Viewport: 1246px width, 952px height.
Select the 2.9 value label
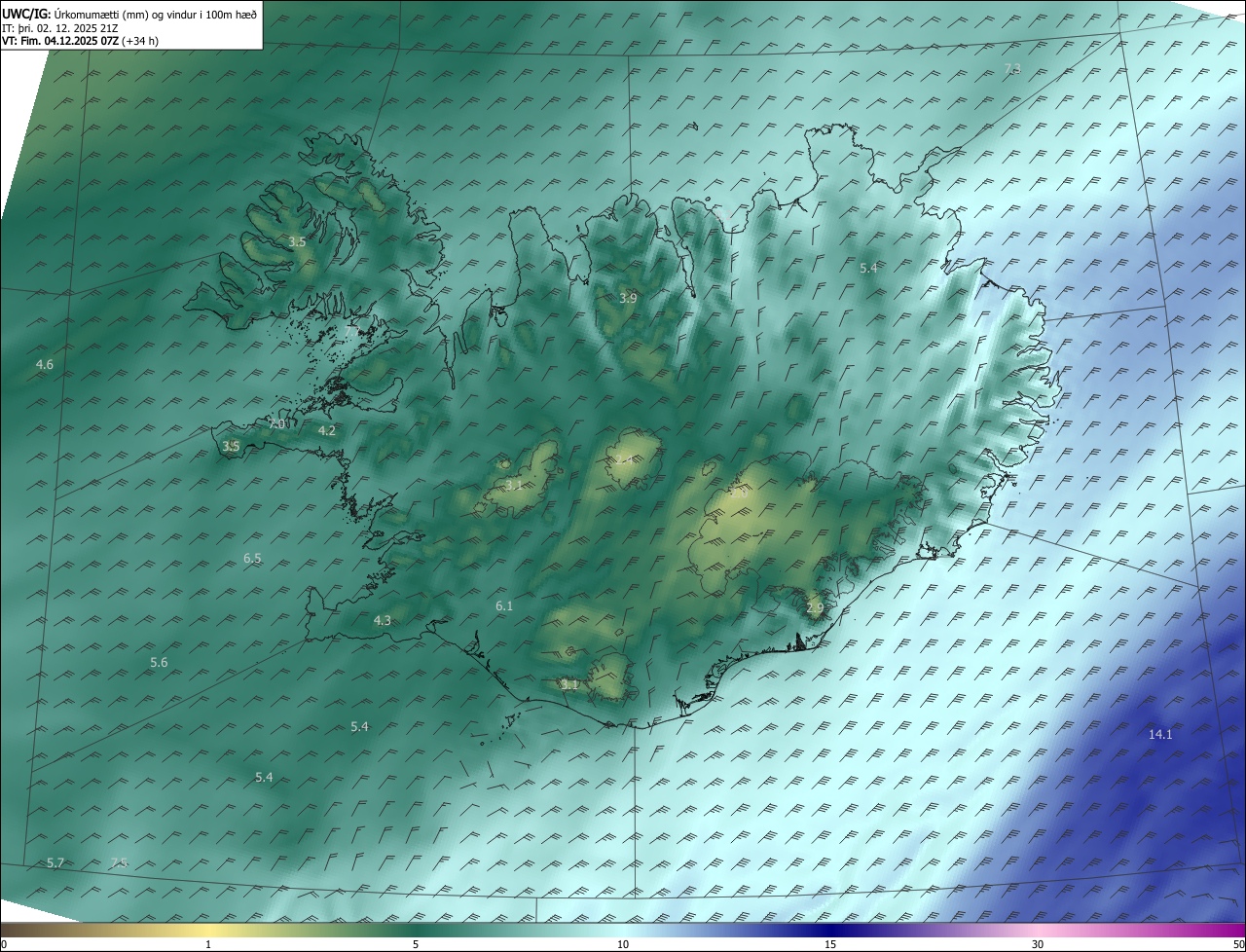[x=815, y=608]
